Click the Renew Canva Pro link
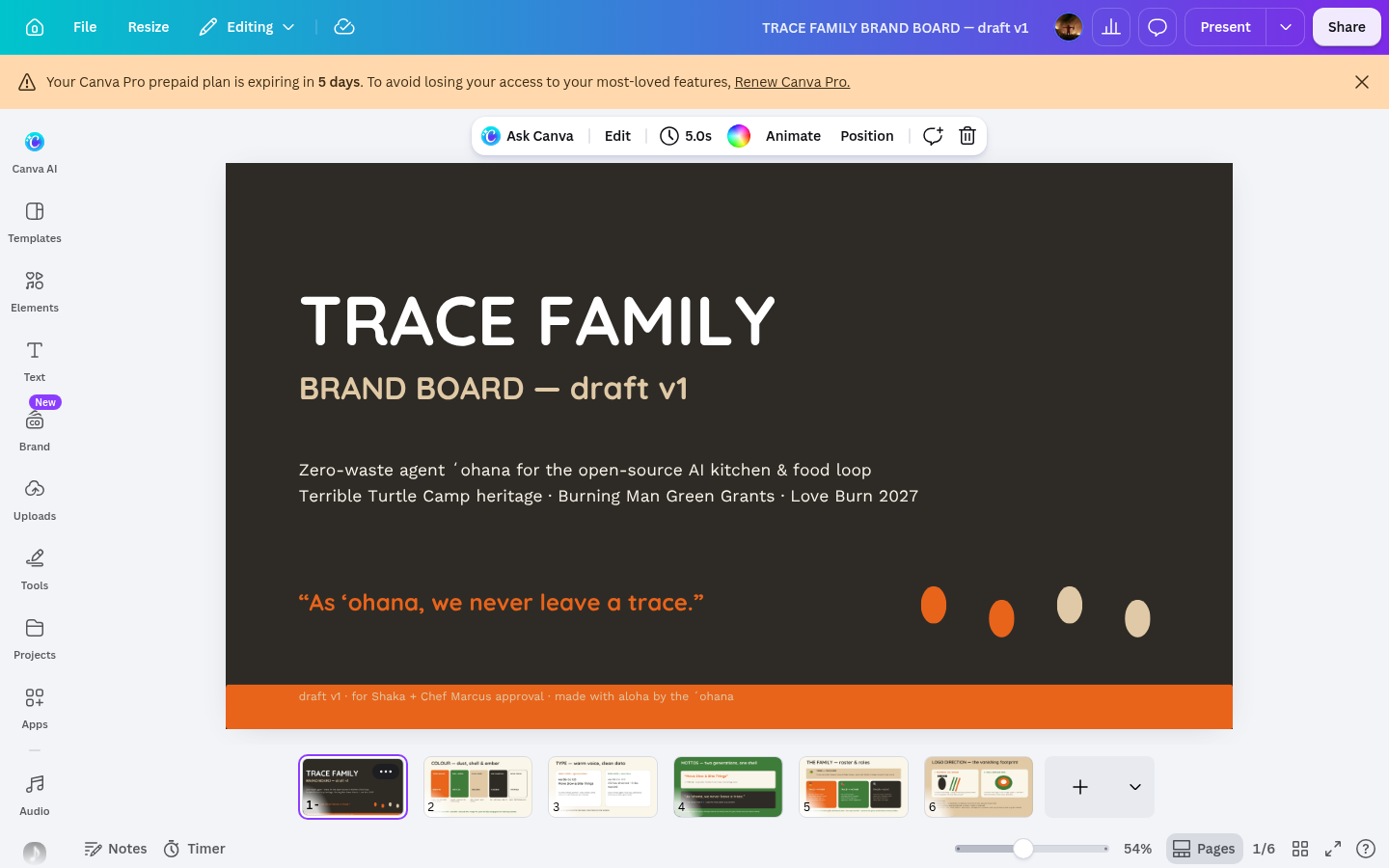1389x868 pixels. pos(792,82)
